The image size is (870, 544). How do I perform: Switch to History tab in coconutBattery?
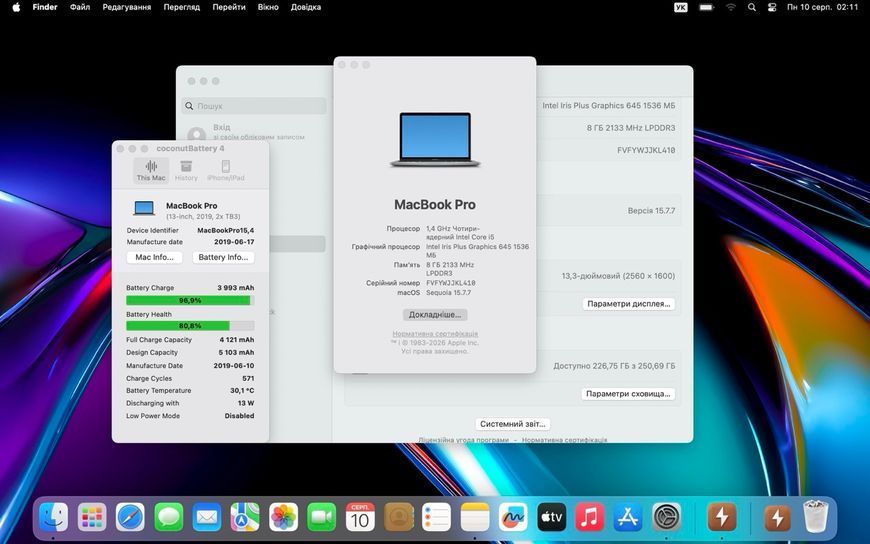(x=186, y=171)
